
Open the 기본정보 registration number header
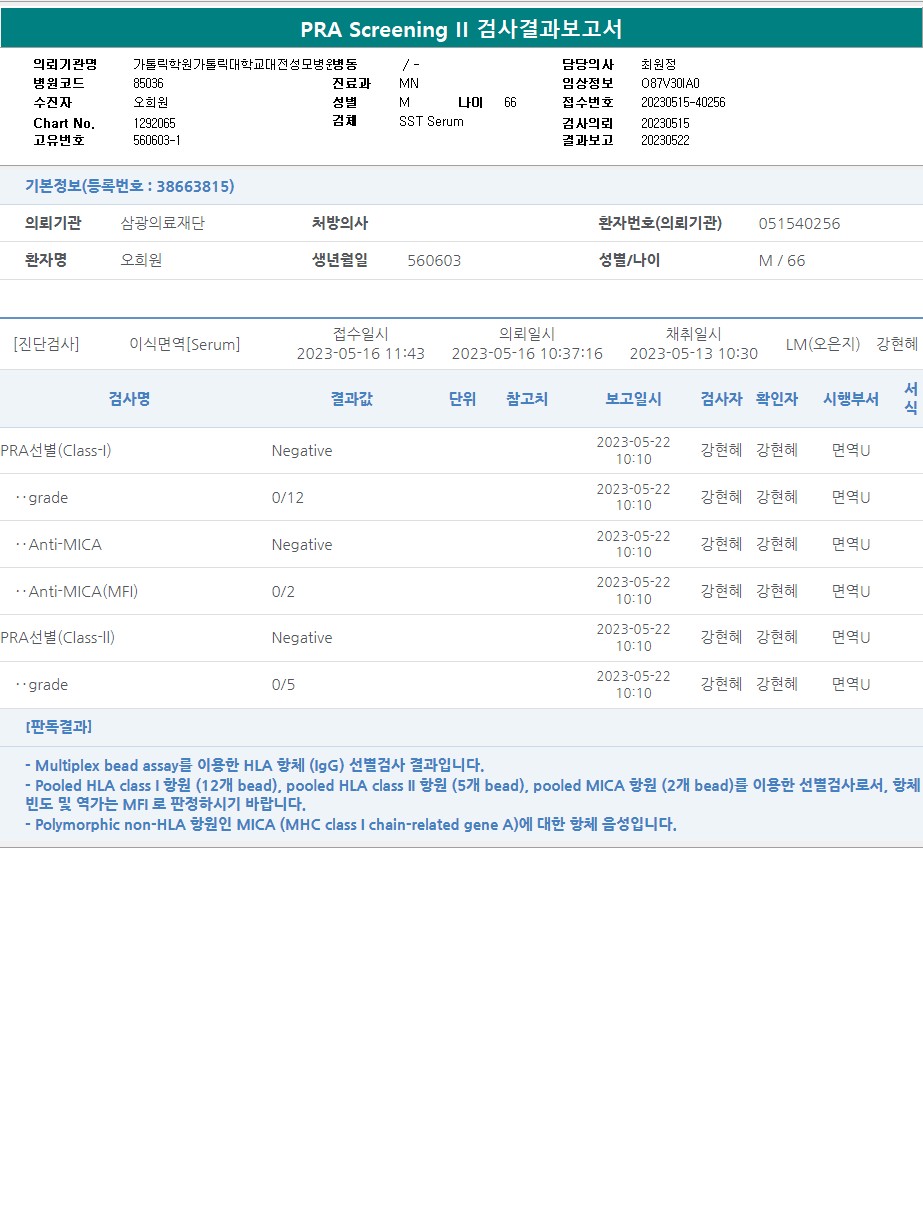tap(130, 186)
